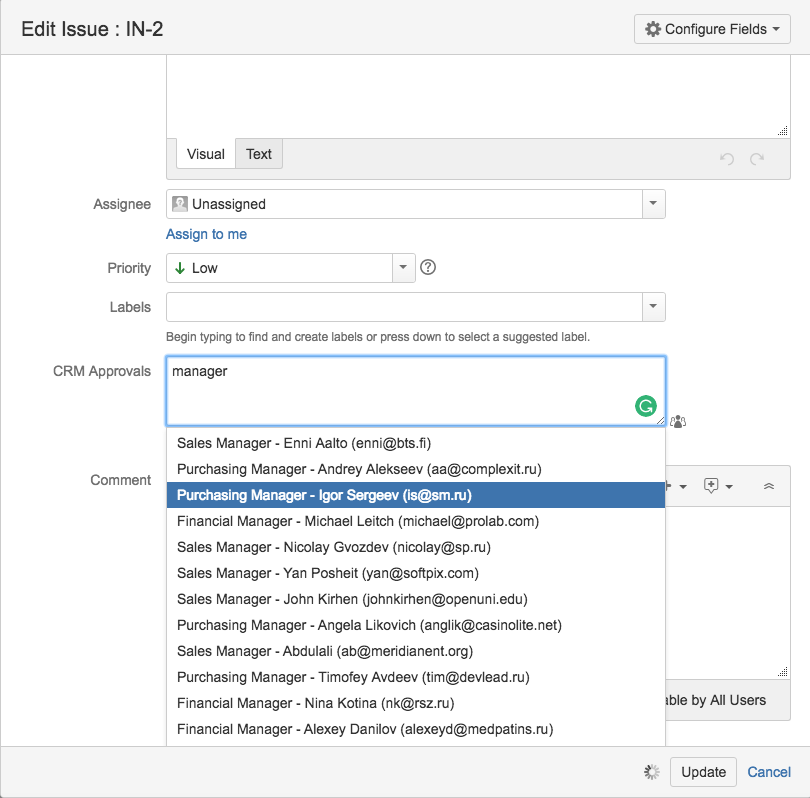
Task: Expand the Labels dropdown arrow
Action: pos(653,307)
